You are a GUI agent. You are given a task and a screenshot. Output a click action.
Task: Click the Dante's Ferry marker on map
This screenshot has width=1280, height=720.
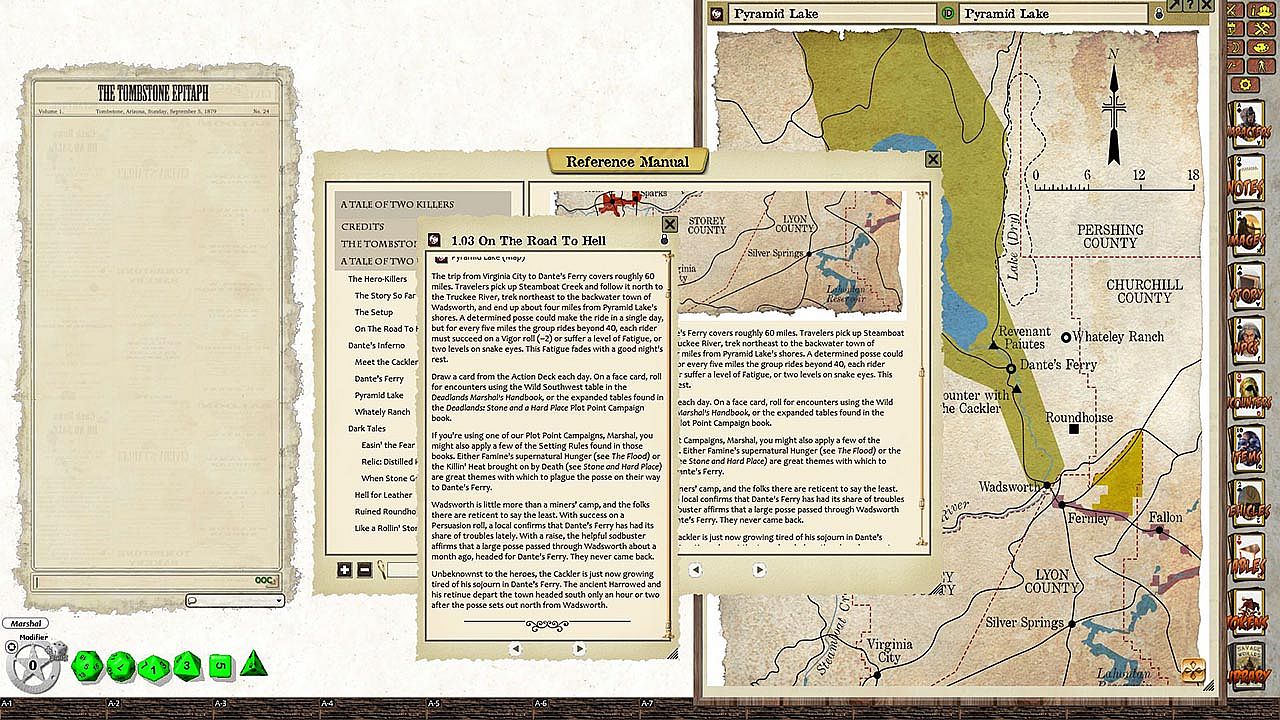click(x=1011, y=368)
